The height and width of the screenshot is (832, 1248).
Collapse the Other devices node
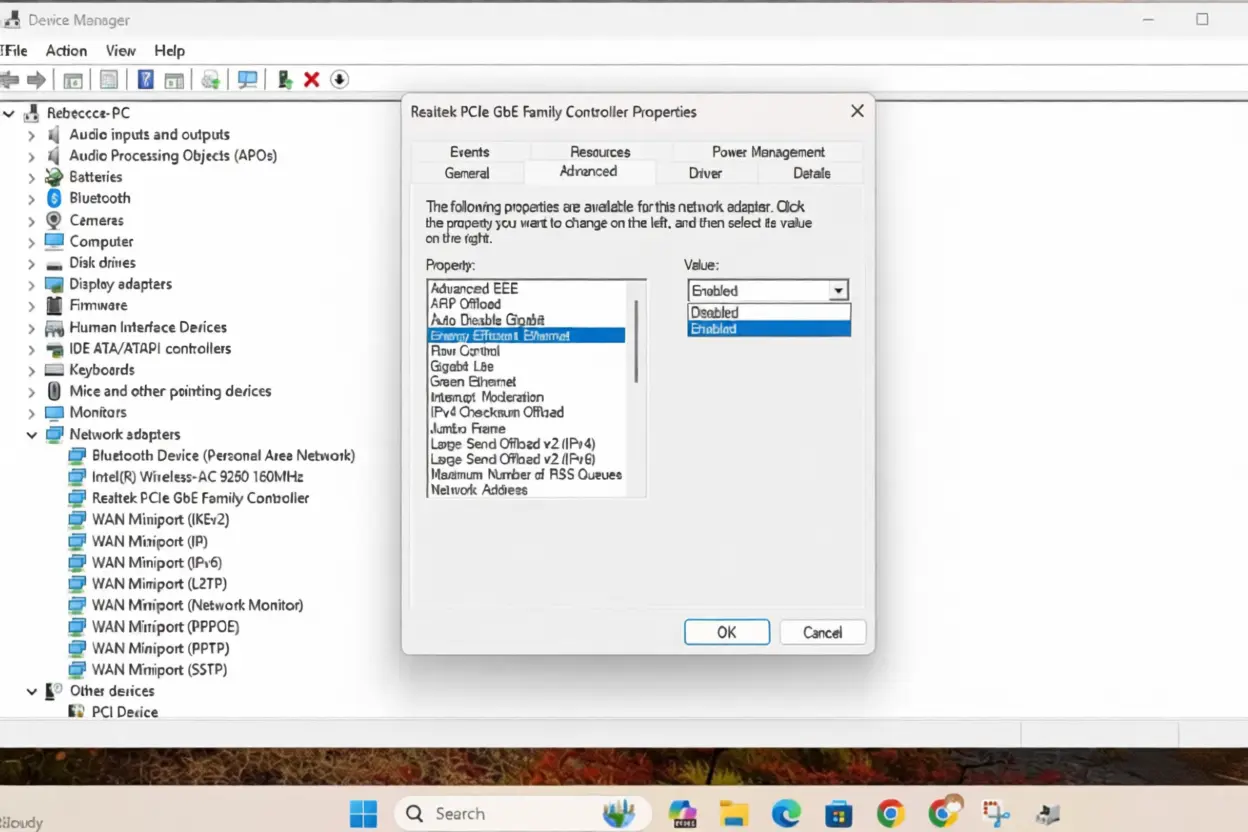pos(31,691)
